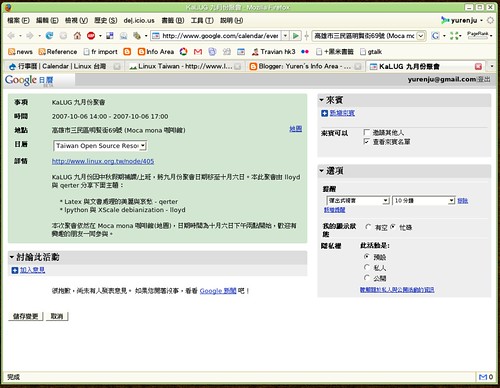Click the private and public events info link

tap(397, 290)
